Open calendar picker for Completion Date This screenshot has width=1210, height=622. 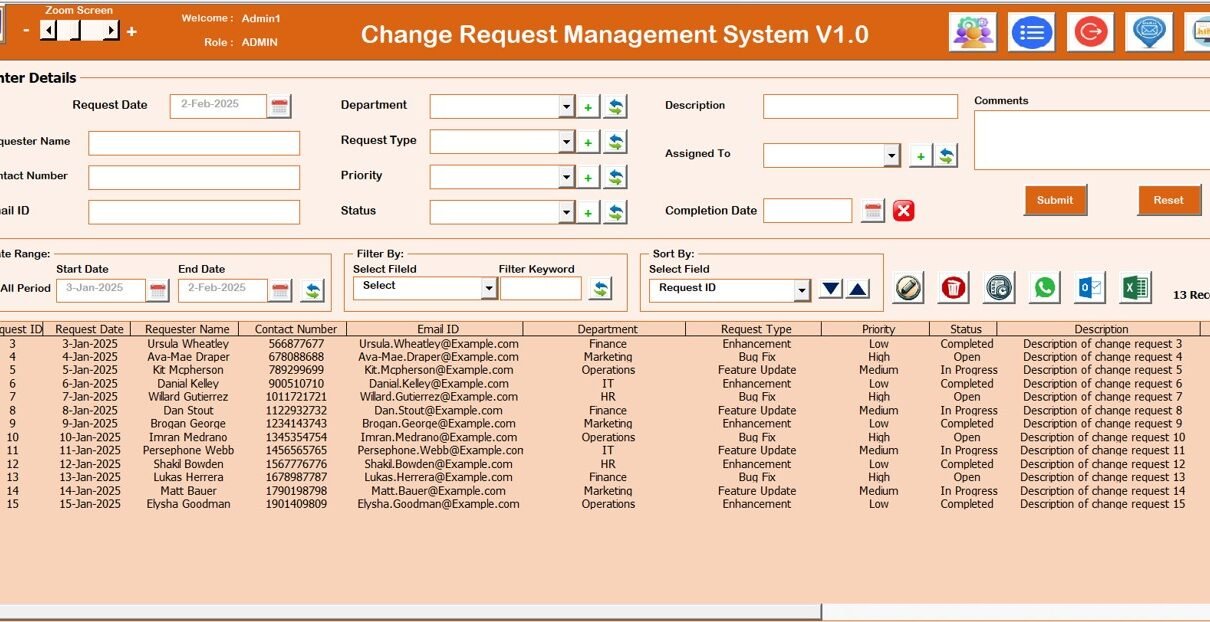click(873, 211)
